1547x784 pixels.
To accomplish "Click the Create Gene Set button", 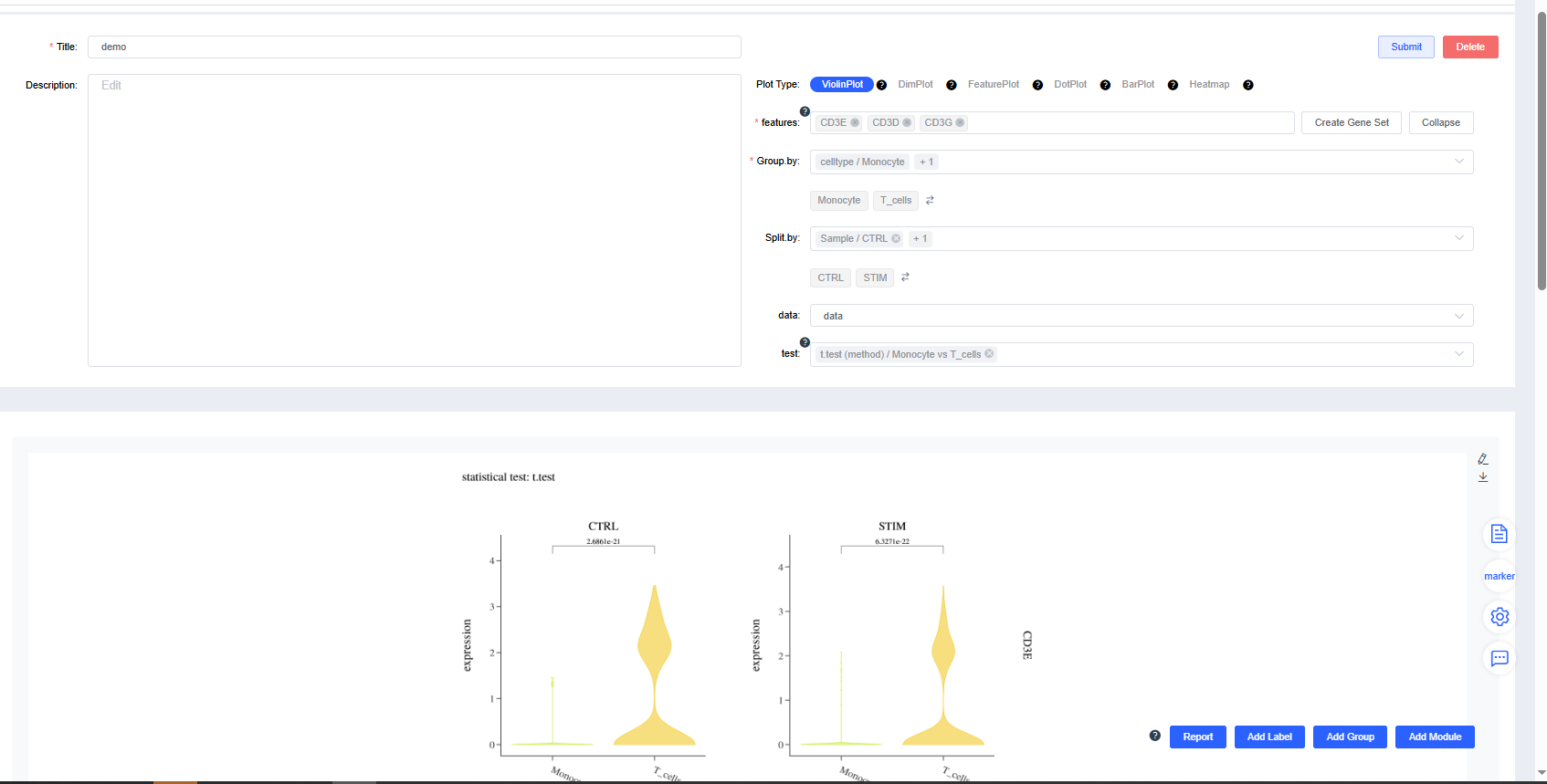I will click(1351, 122).
